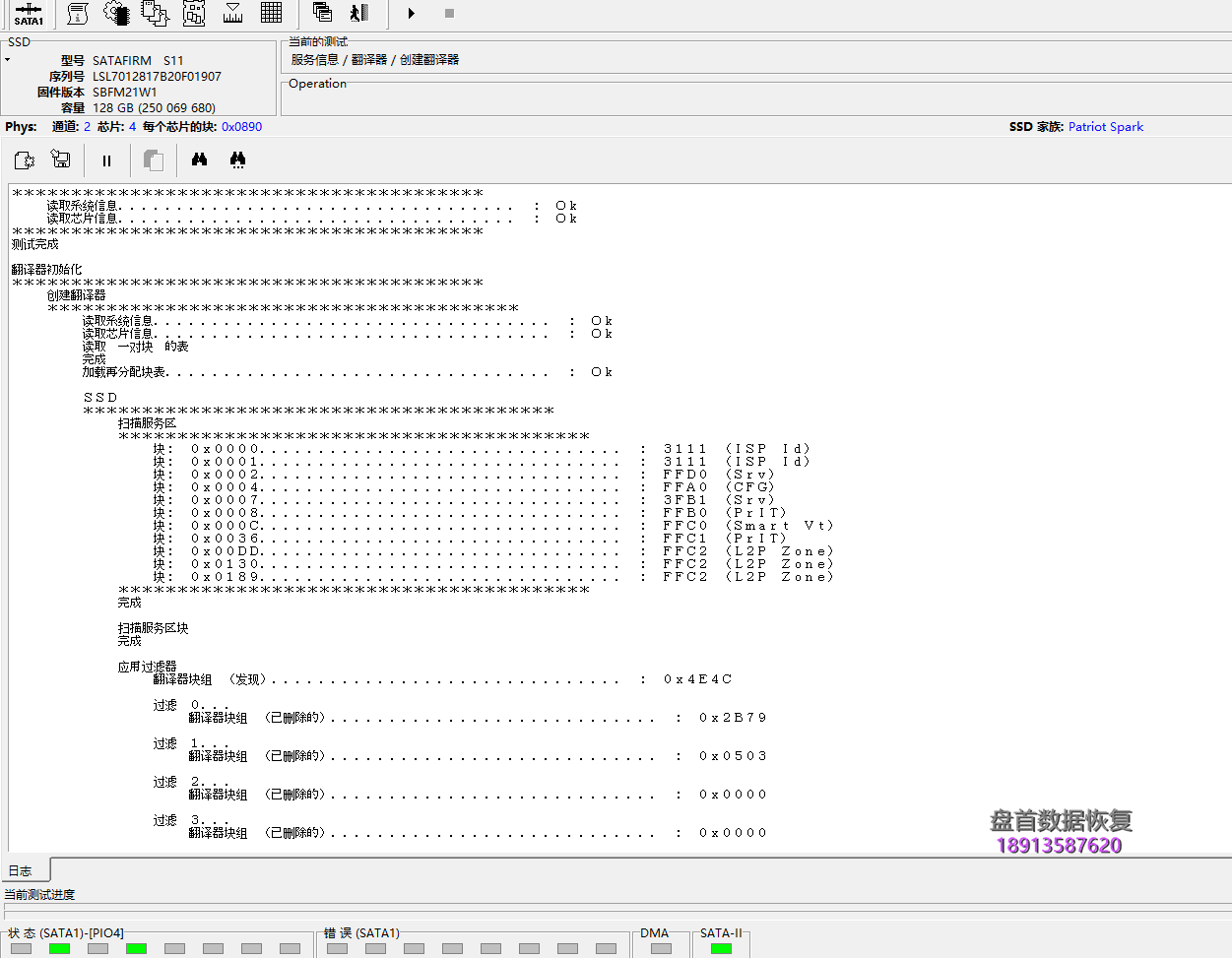Click the serial number LSL7012817B20F01907
1232x958 pixels.
pos(157,77)
